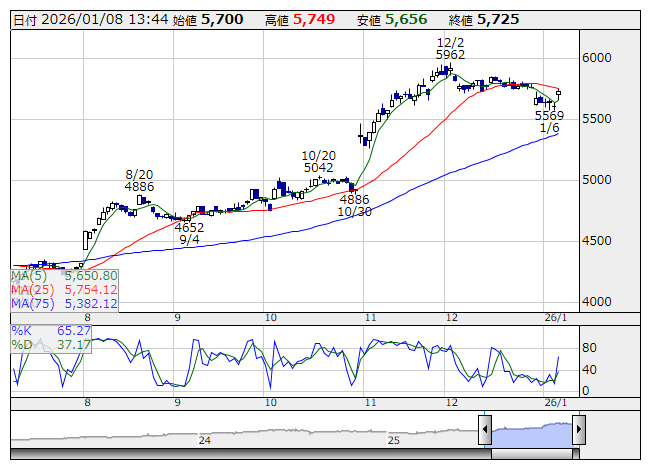Click the left range handle arrow

tap(485, 431)
